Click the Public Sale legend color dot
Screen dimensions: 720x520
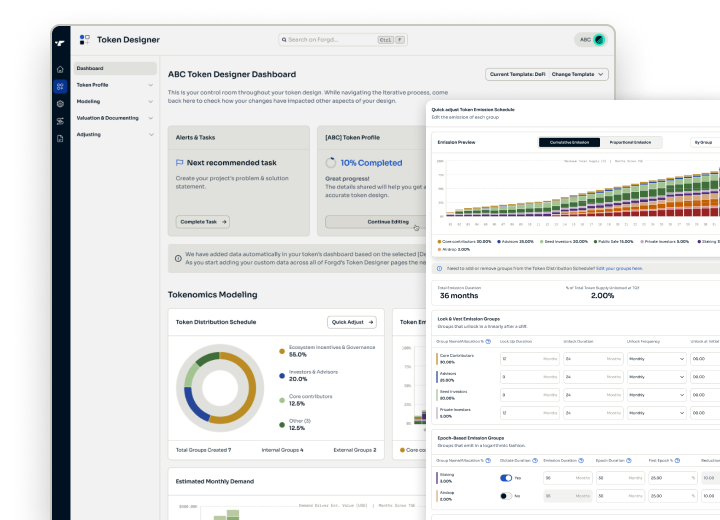point(594,241)
